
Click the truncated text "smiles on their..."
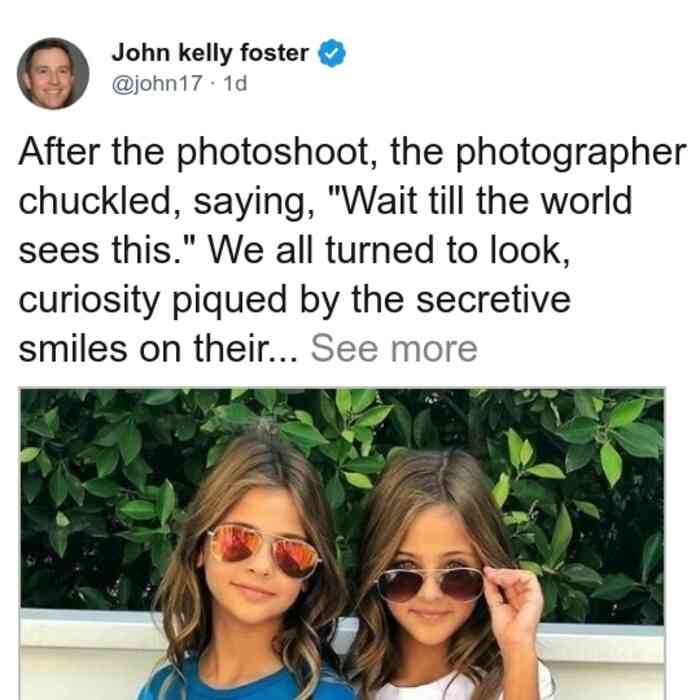pyautogui.click(x=158, y=349)
